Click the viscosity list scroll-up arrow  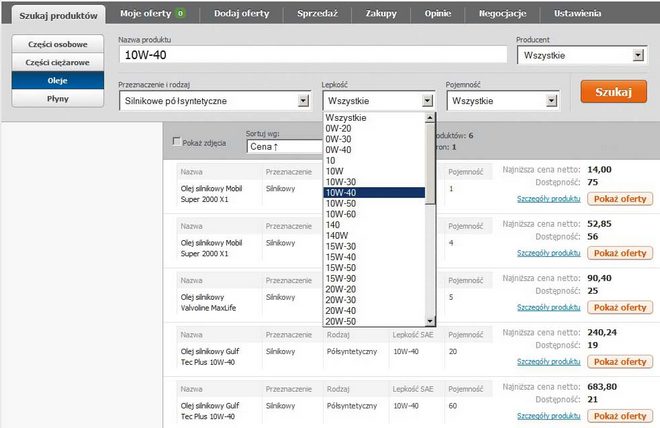[x=430, y=118]
